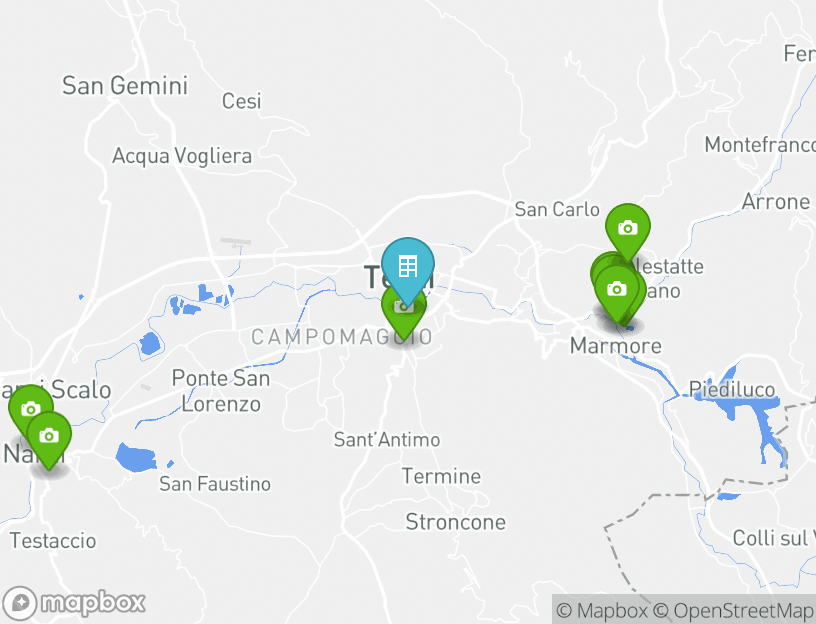The image size is (816, 624).
Task: Open the camera pin nearest San Carlo
Action: pos(628,230)
